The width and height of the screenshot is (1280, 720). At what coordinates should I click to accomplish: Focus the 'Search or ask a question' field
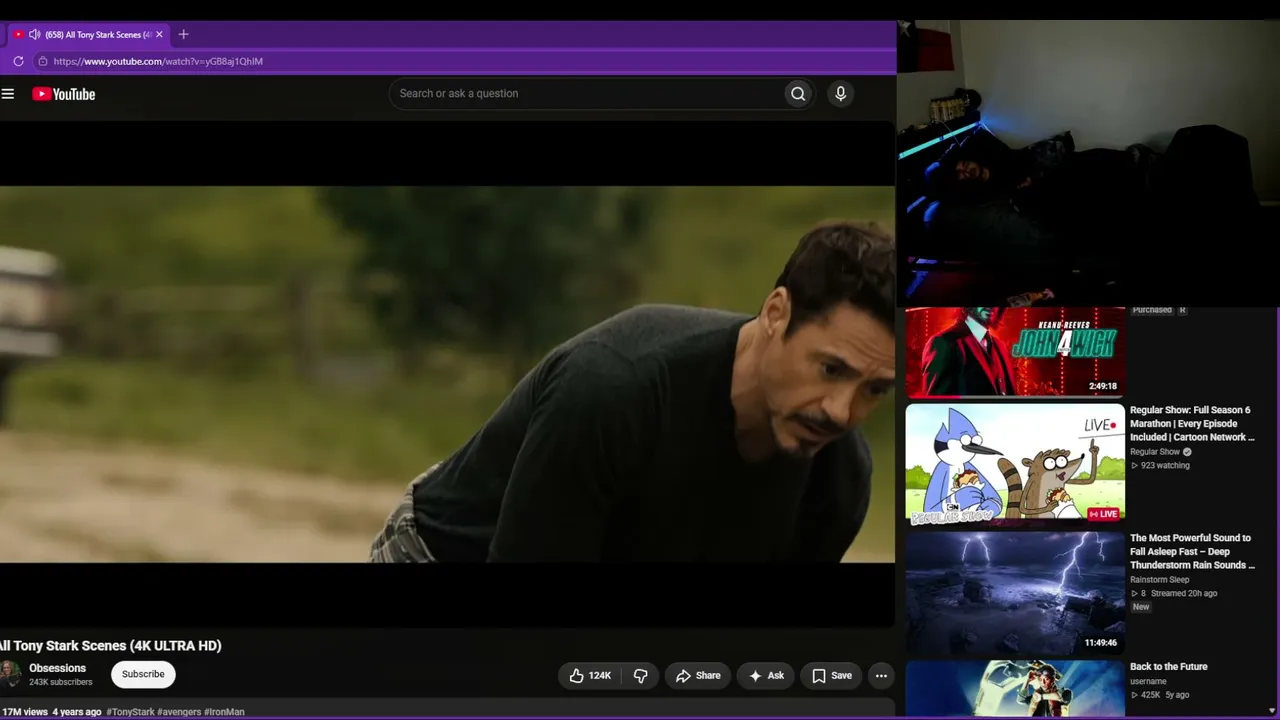(x=587, y=94)
